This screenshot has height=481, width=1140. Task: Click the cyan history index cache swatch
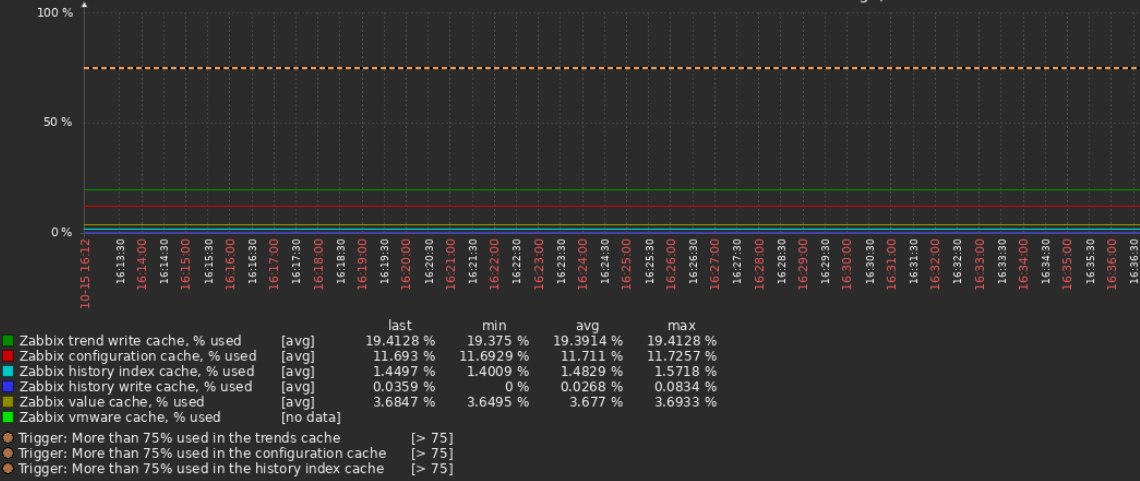[8, 371]
